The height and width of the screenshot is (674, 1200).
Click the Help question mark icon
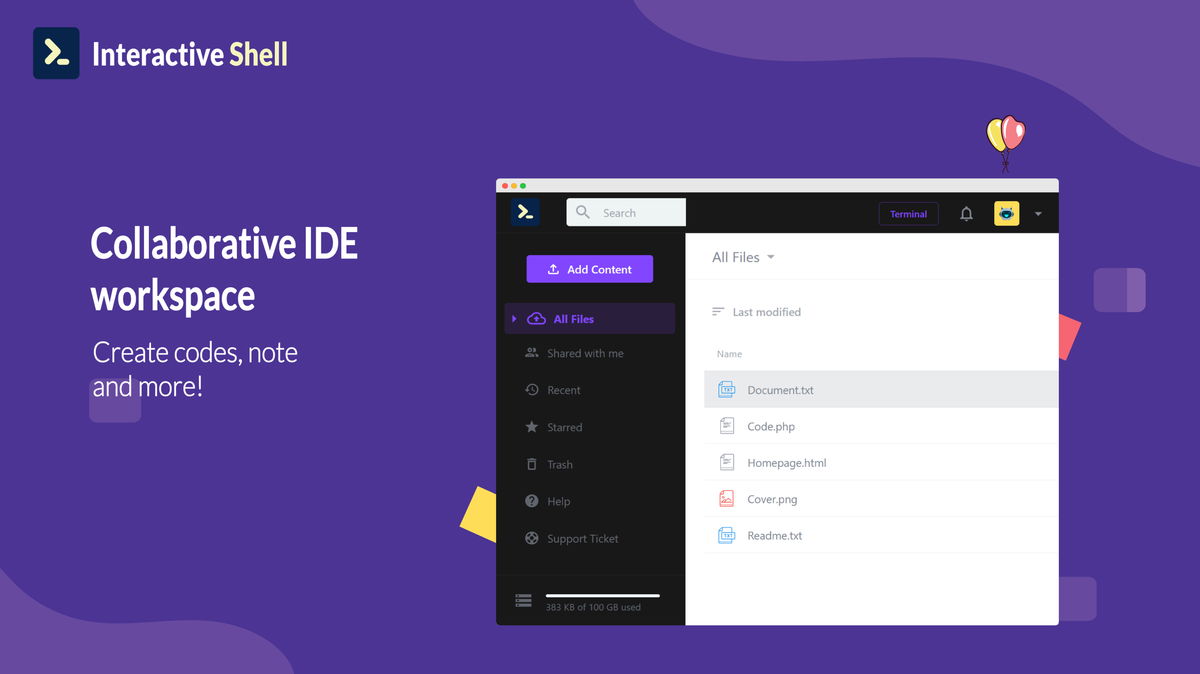pos(532,501)
